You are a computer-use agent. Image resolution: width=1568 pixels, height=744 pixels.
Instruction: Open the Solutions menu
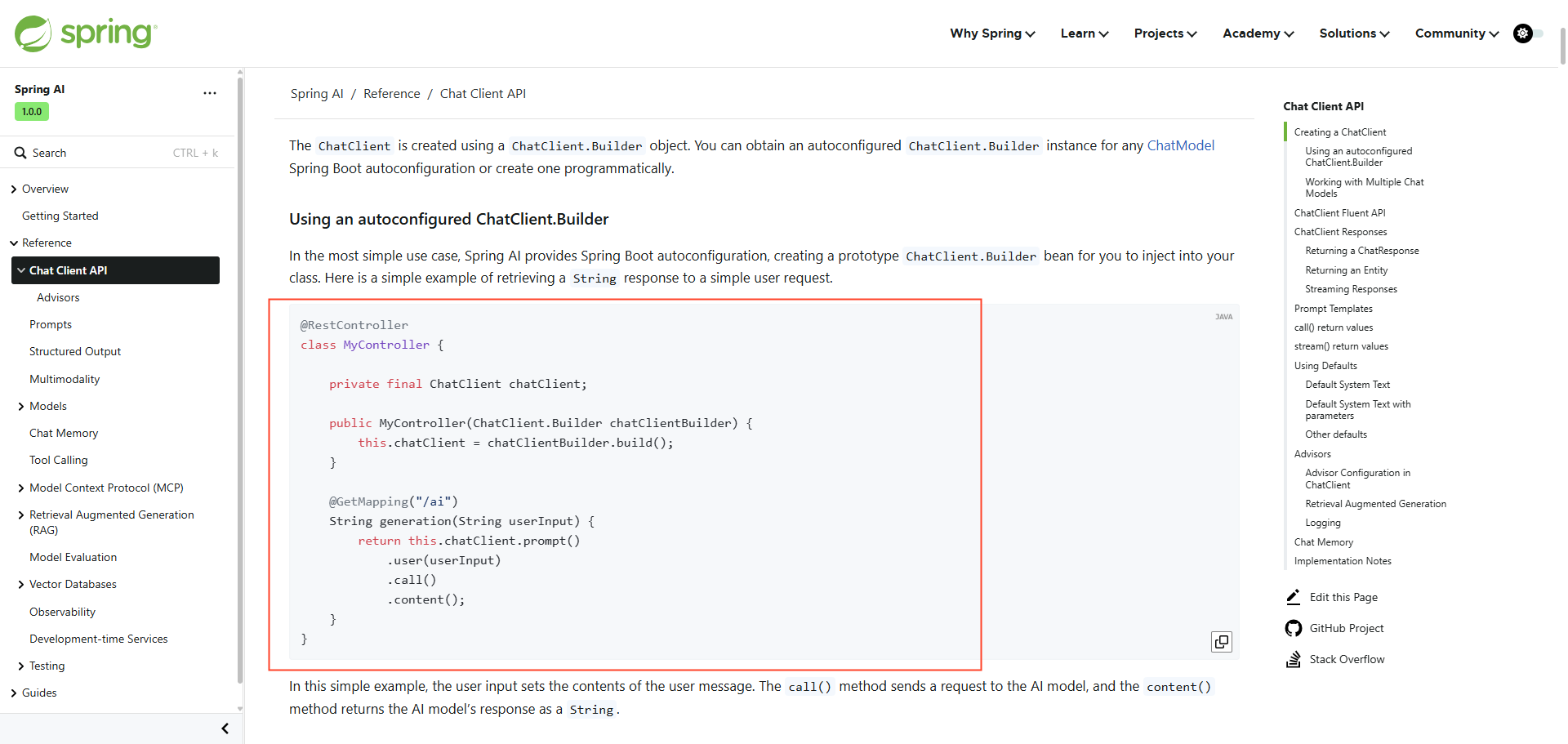(1354, 33)
